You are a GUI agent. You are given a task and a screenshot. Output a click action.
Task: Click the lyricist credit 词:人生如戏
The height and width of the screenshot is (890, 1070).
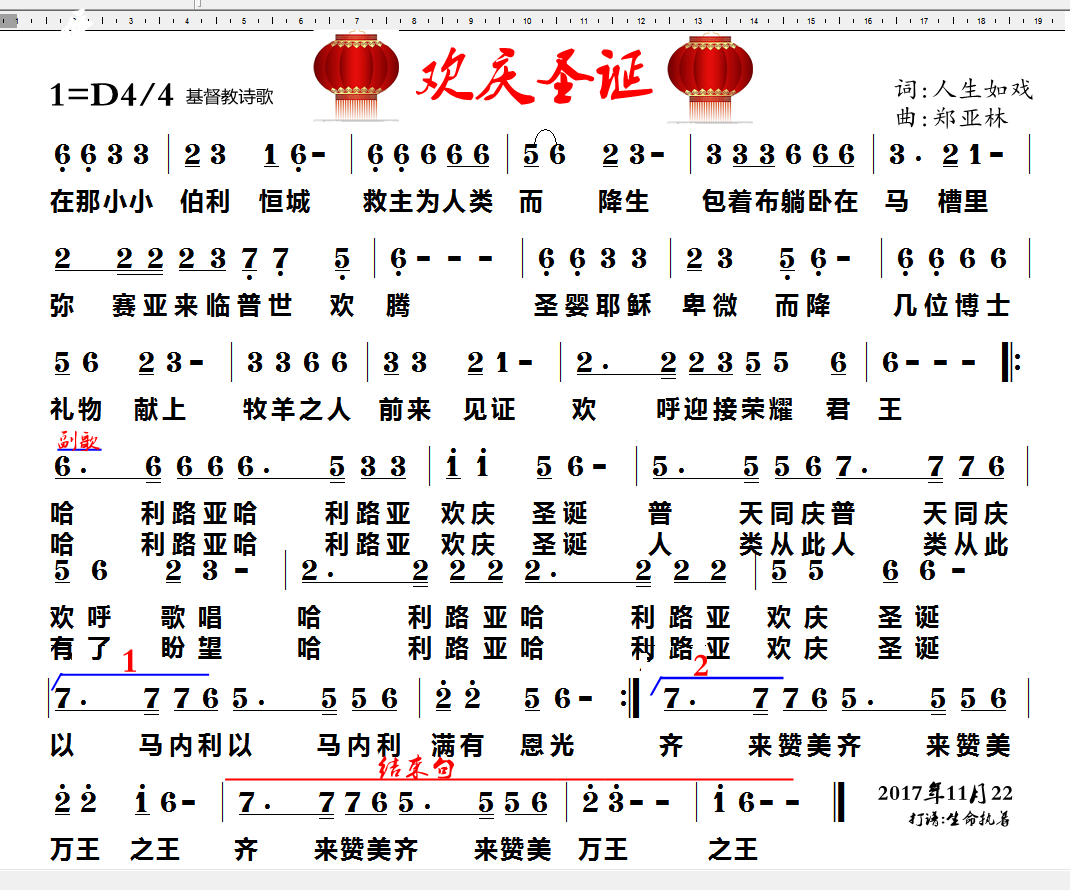[x=964, y=89]
